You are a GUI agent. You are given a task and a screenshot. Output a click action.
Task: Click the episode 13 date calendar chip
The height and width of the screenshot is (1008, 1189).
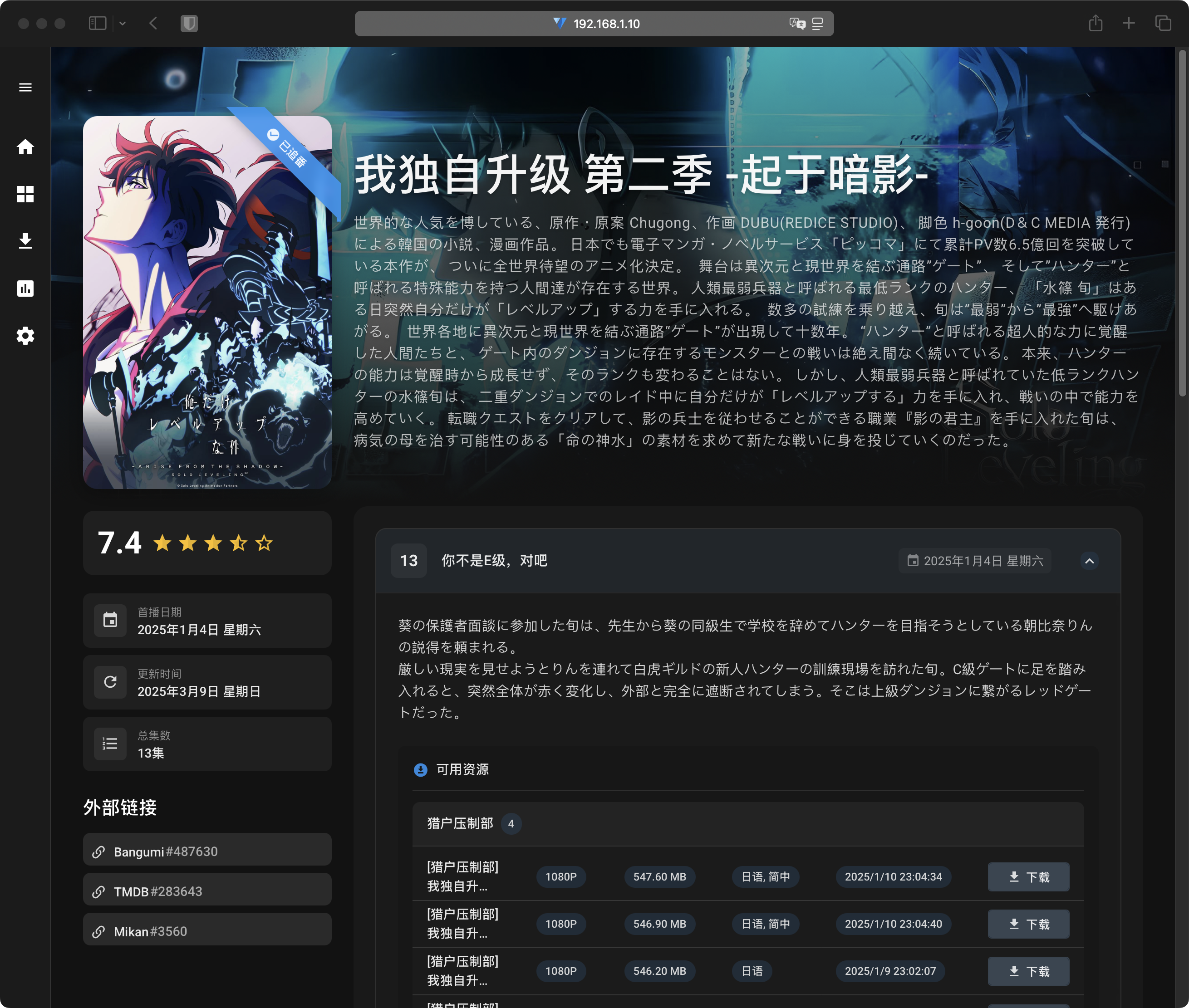tap(975, 561)
